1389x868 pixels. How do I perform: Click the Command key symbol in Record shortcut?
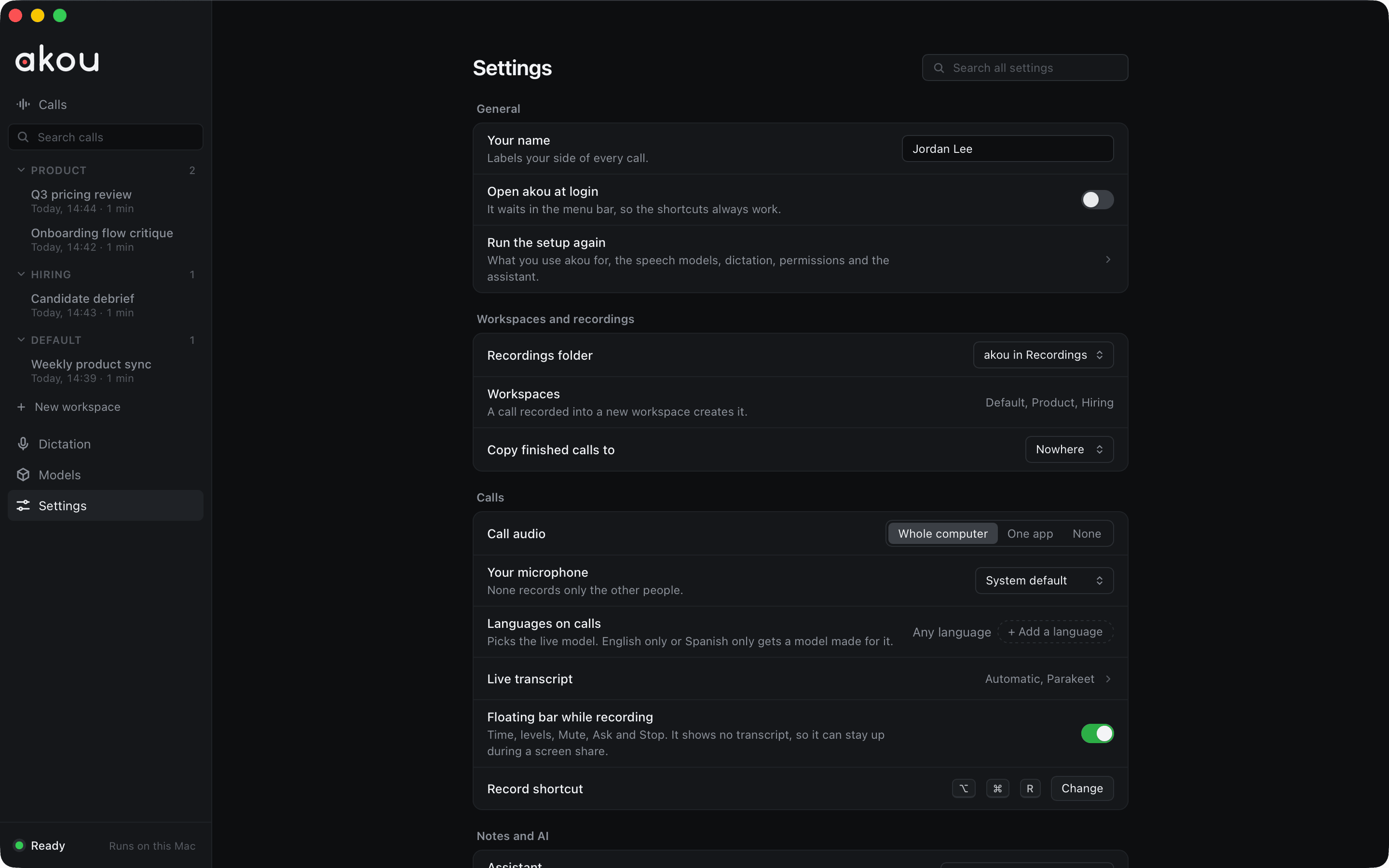pos(997,788)
